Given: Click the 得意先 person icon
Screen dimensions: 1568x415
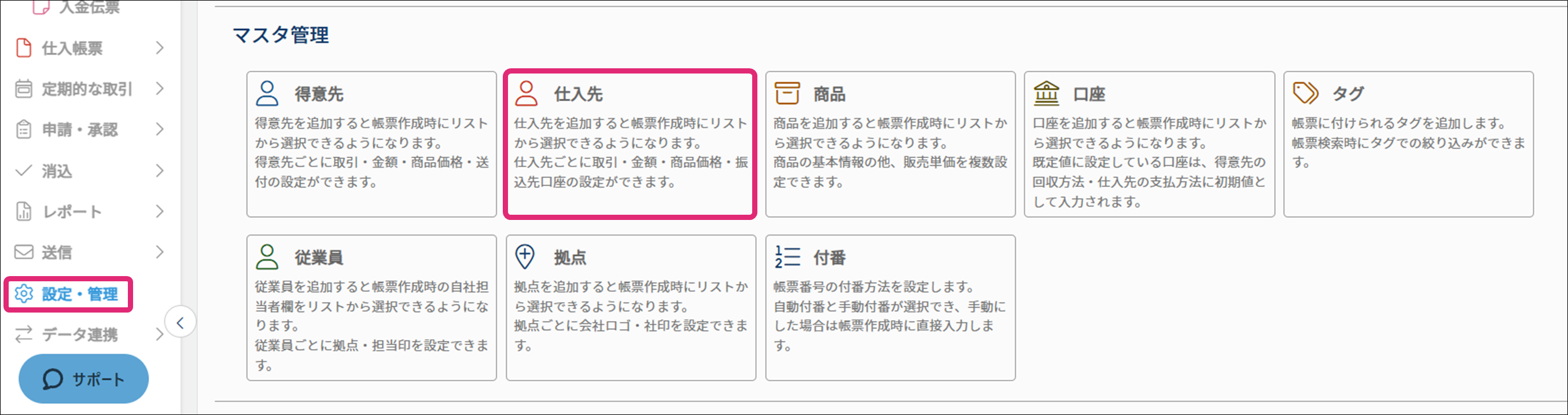Looking at the screenshot, I should (267, 94).
